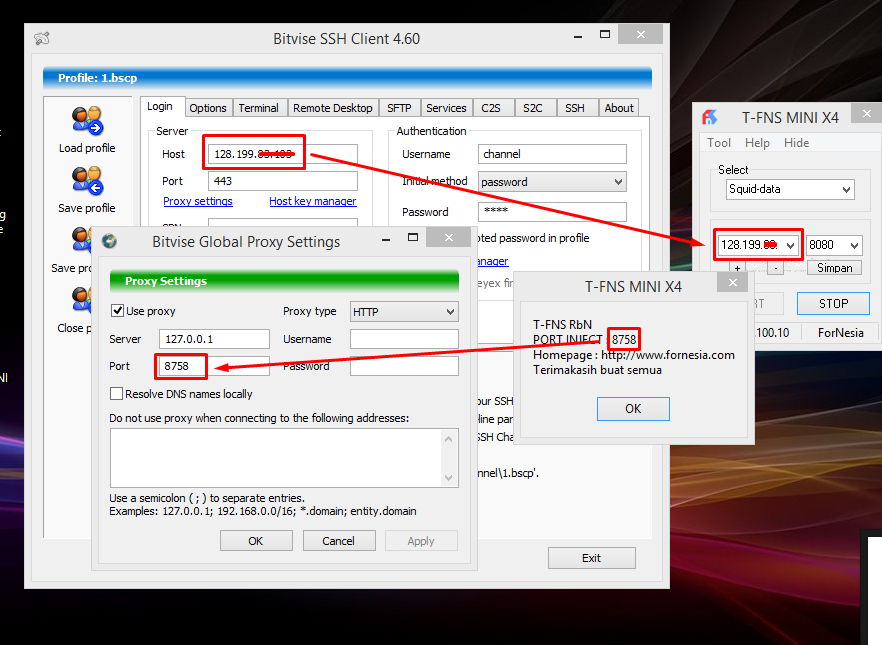Click the plus button in T-FNS
The height and width of the screenshot is (645, 882).
[737, 268]
